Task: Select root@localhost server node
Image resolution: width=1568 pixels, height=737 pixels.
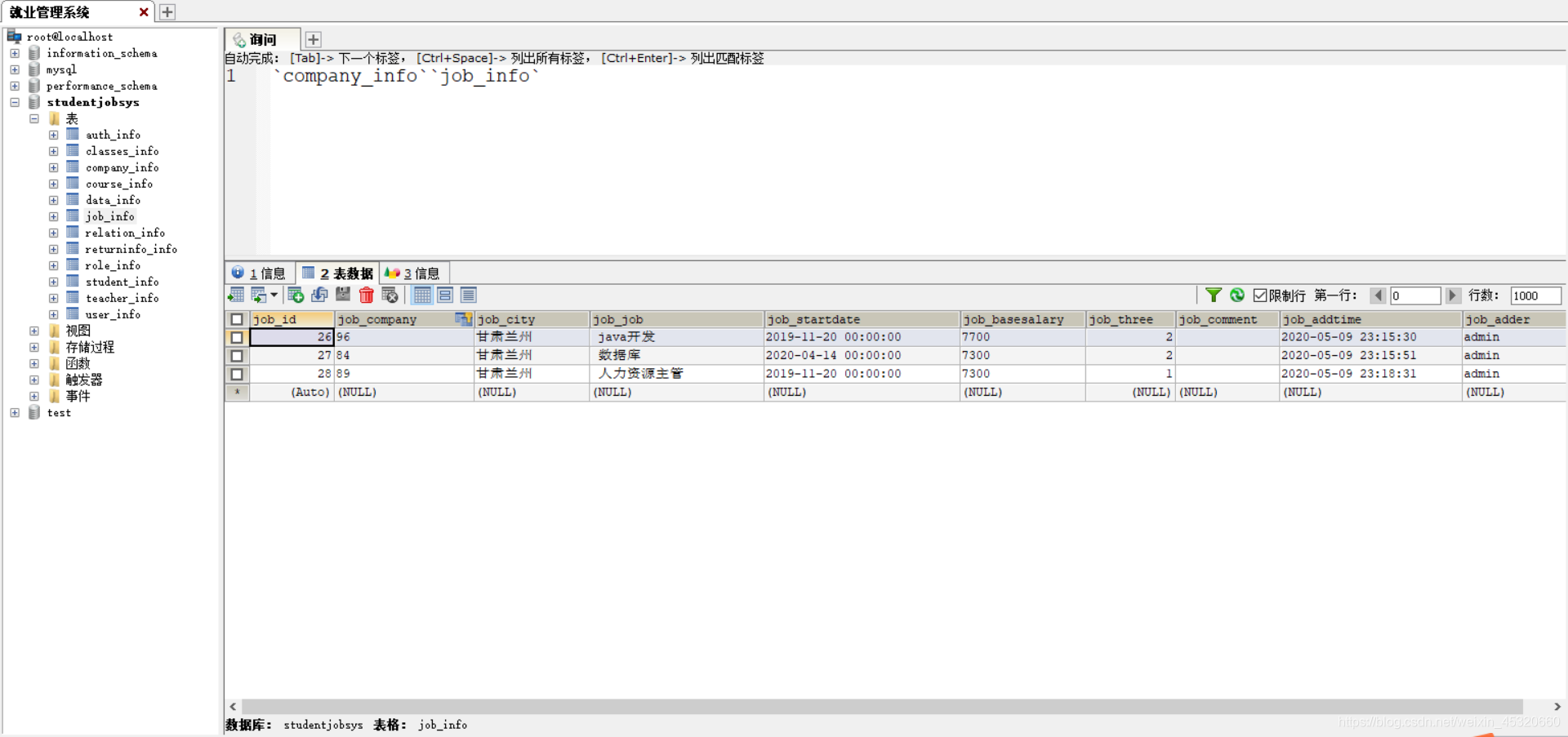Action: 69,37
